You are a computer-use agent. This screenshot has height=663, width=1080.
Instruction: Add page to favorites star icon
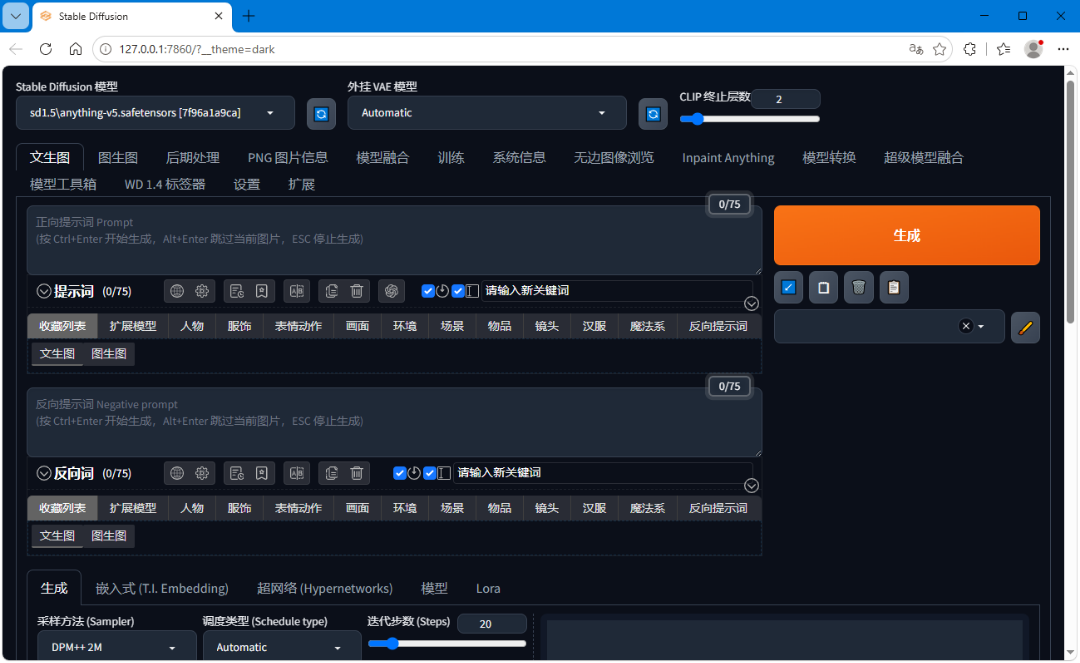pos(939,50)
